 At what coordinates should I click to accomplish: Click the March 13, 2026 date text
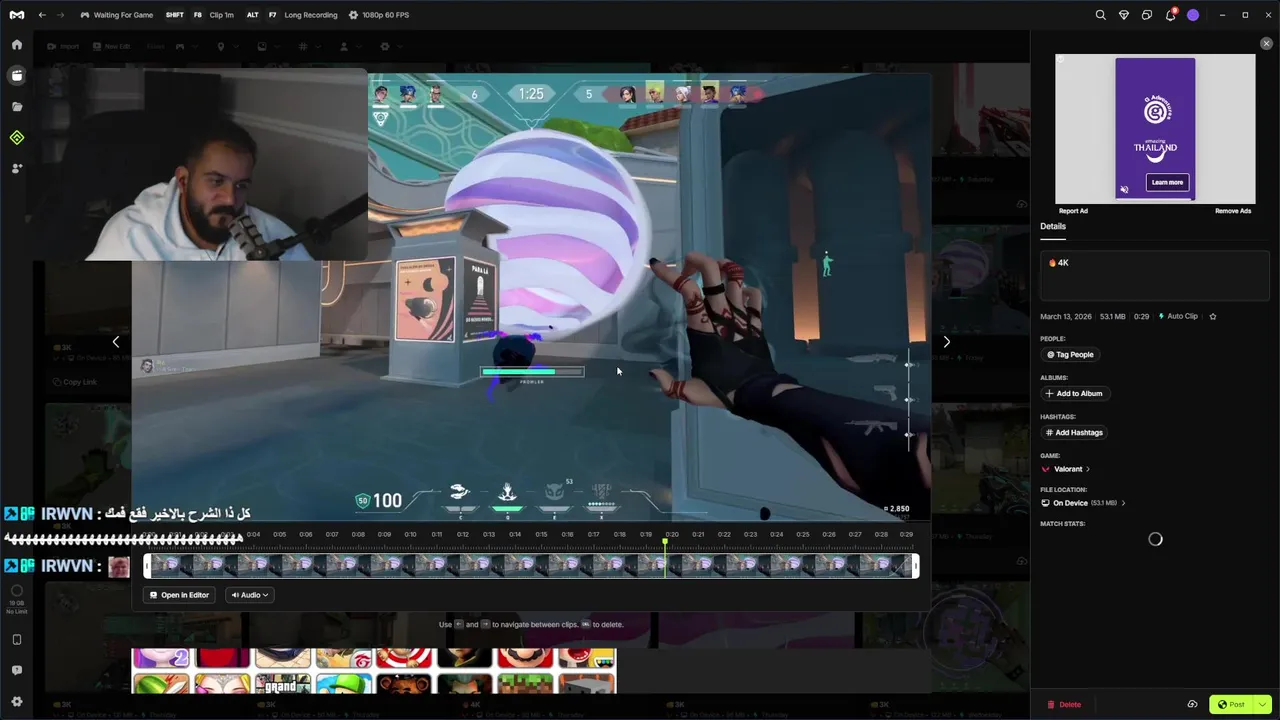point(1066,316)
